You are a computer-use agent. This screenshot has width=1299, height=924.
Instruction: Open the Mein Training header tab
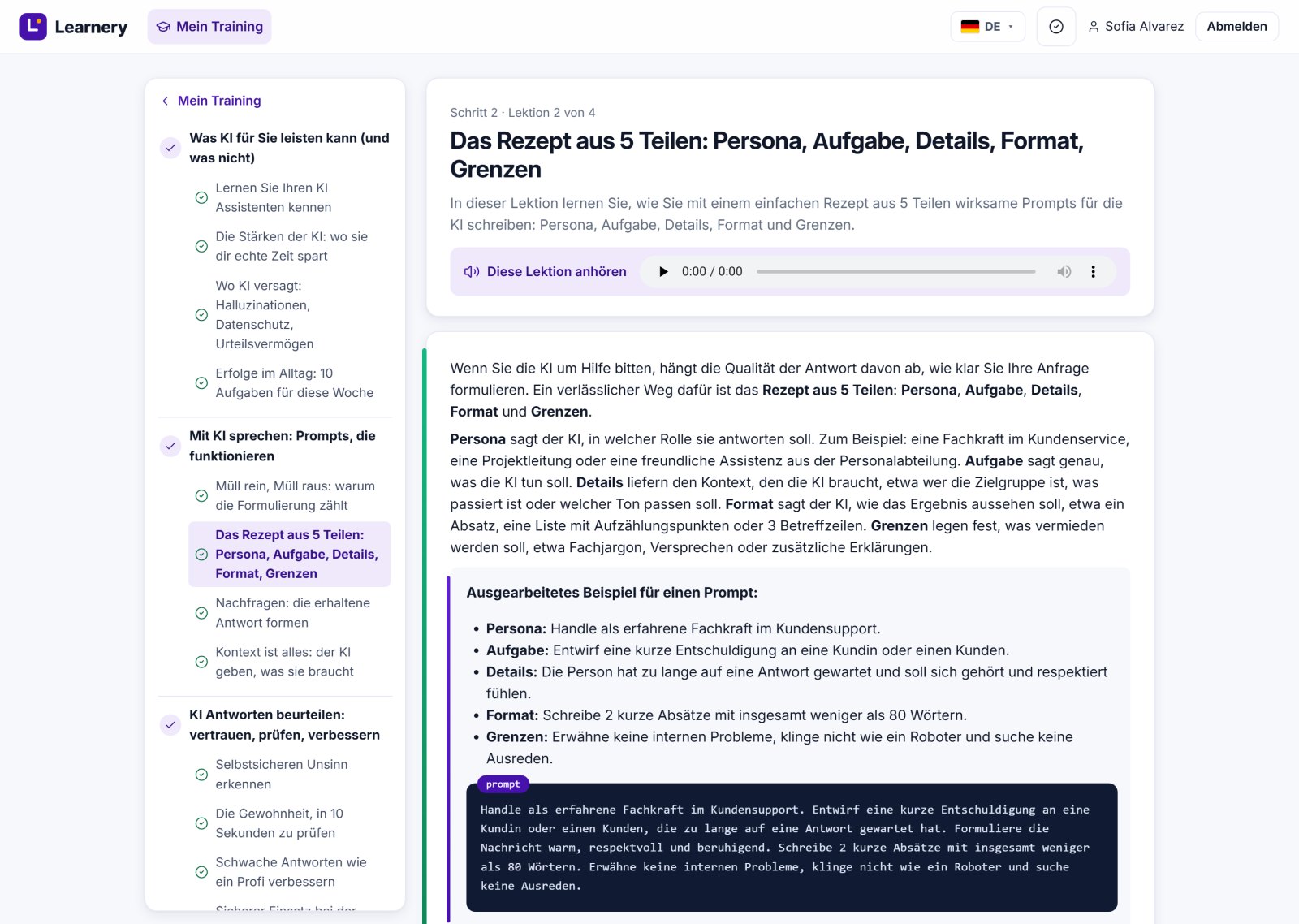click(209, 27)
